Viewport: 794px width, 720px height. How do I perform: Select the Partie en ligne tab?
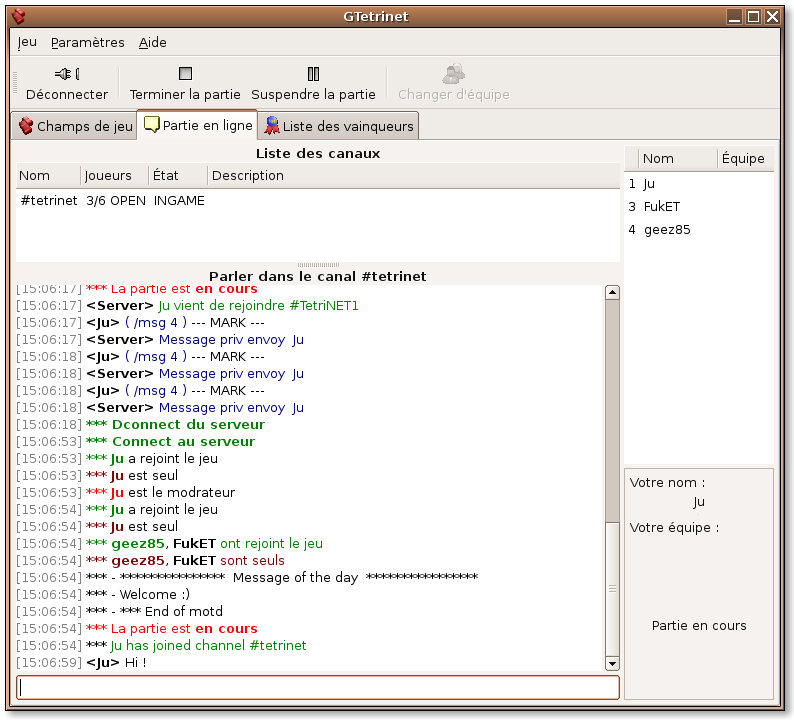[197, 125]
